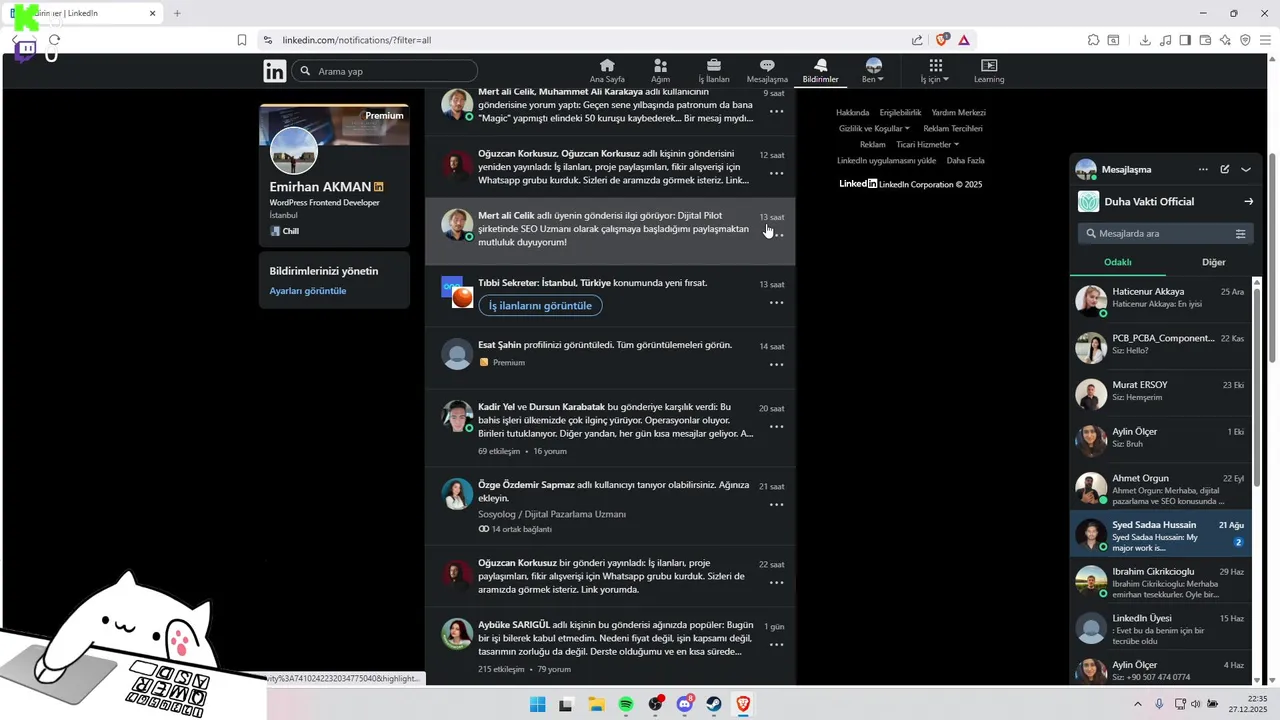The height and width of the screenshot is (720, 1280).
Task: Open Ahmet Orgun conversation
Action: (x=1161, y=486)
